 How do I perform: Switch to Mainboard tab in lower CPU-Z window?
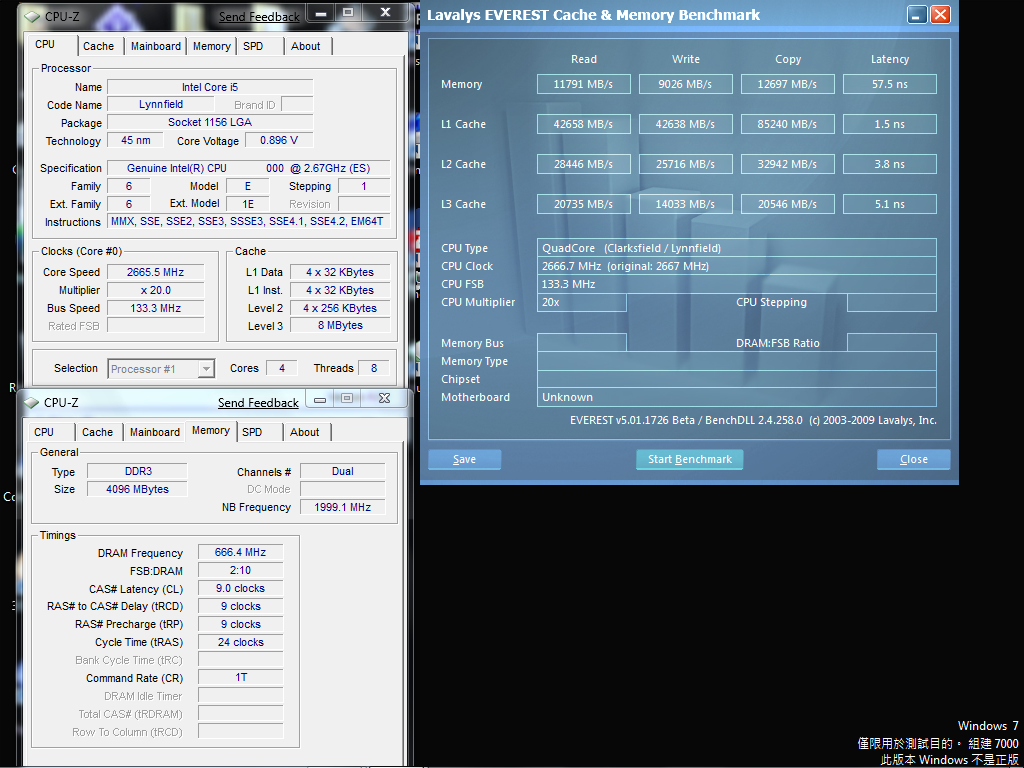155,432
